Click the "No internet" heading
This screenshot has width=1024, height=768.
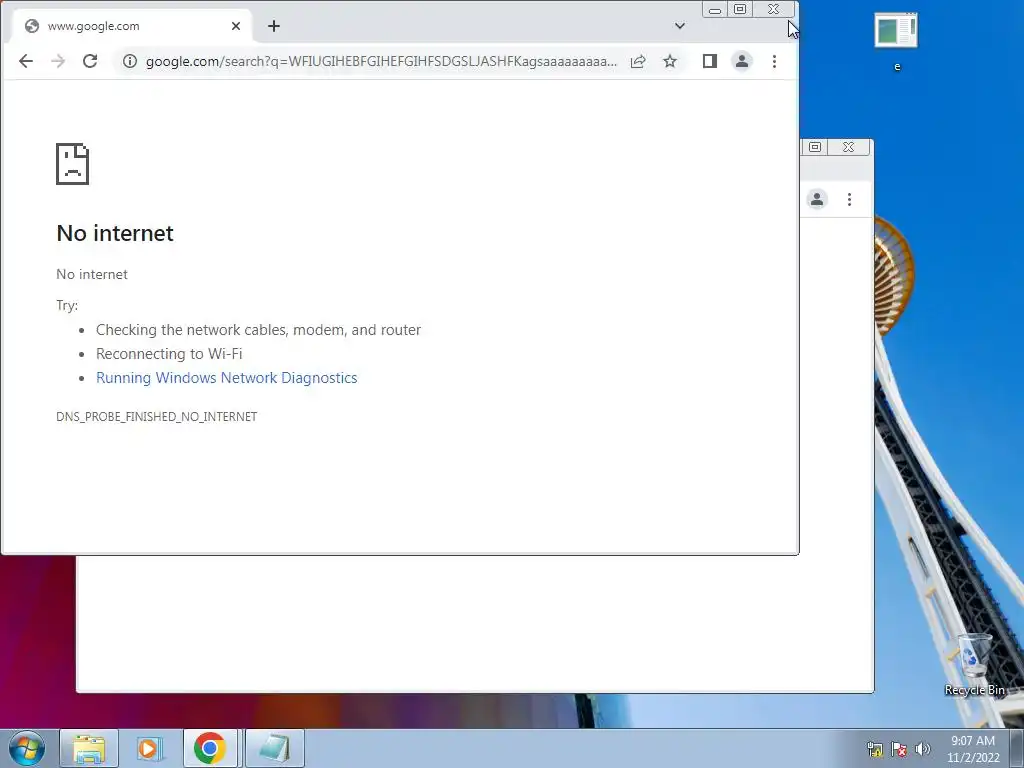click(115, 233)
